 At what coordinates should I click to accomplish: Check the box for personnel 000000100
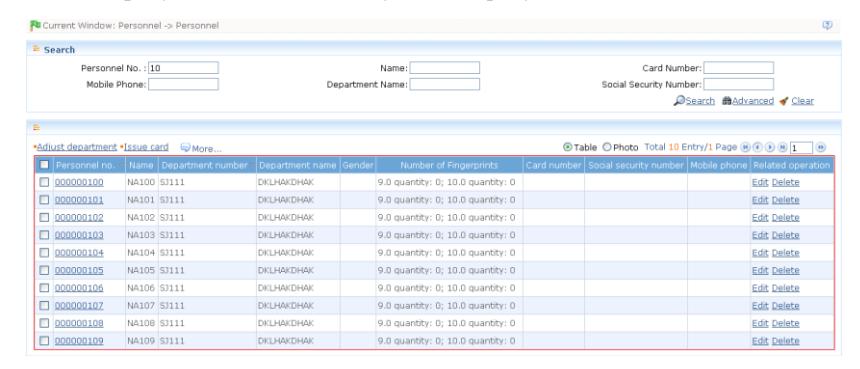44,182
